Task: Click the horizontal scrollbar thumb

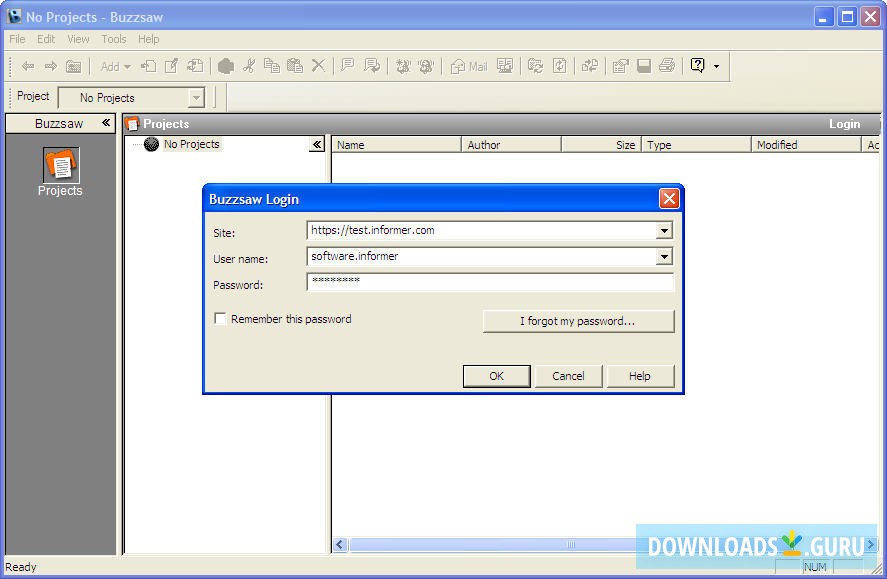Action: coord(571,545)
